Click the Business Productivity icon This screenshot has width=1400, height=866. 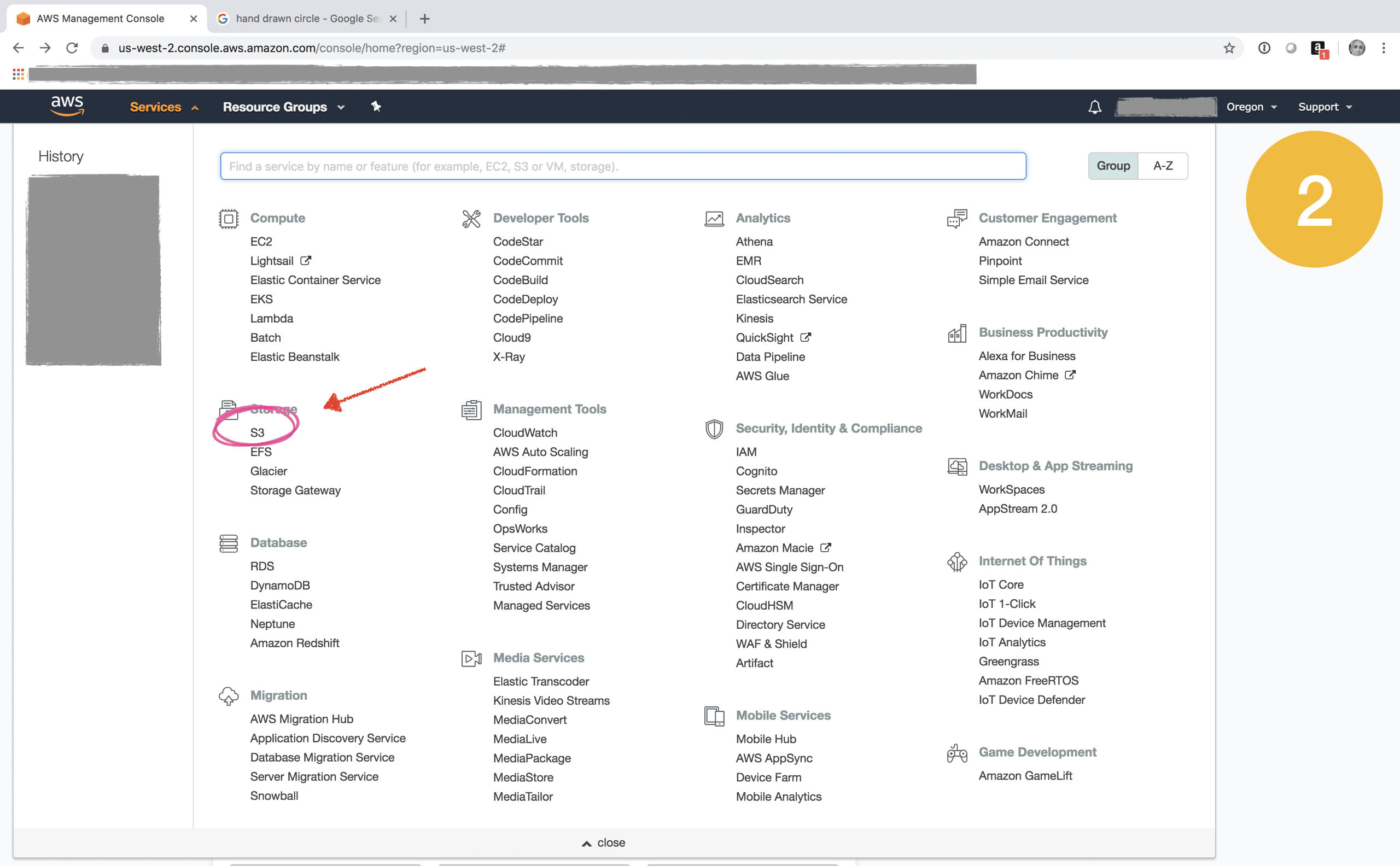[x=956, y=333]
